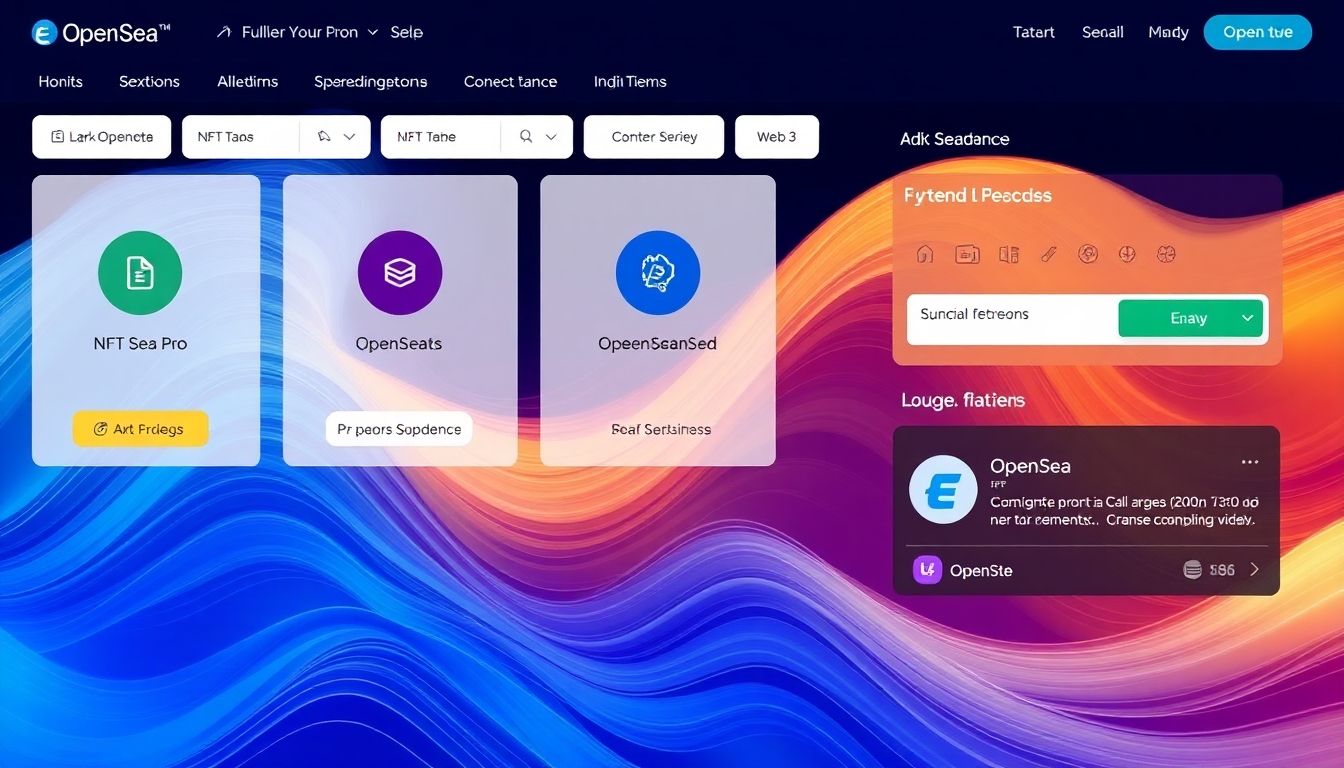The width and height of the screenshot is (1344, 768).
Task: Click the book icon in the icon row
Action: pos(1009,255)
